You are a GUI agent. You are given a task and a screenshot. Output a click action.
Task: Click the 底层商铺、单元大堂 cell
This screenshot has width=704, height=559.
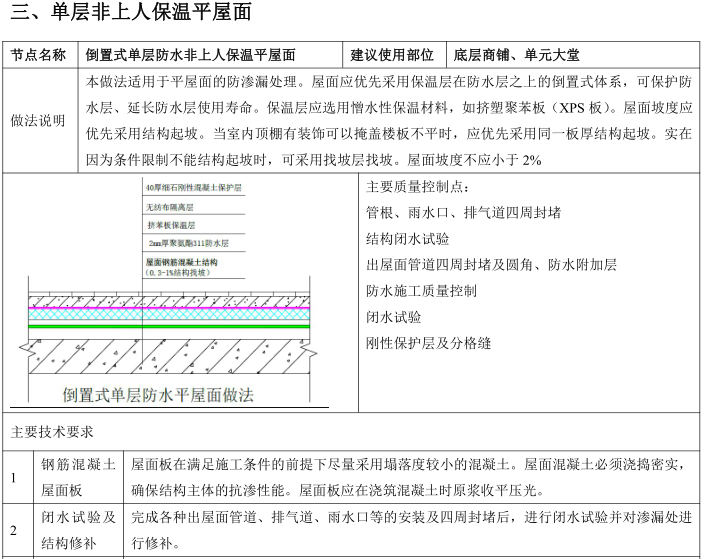[x=516, y=56]
